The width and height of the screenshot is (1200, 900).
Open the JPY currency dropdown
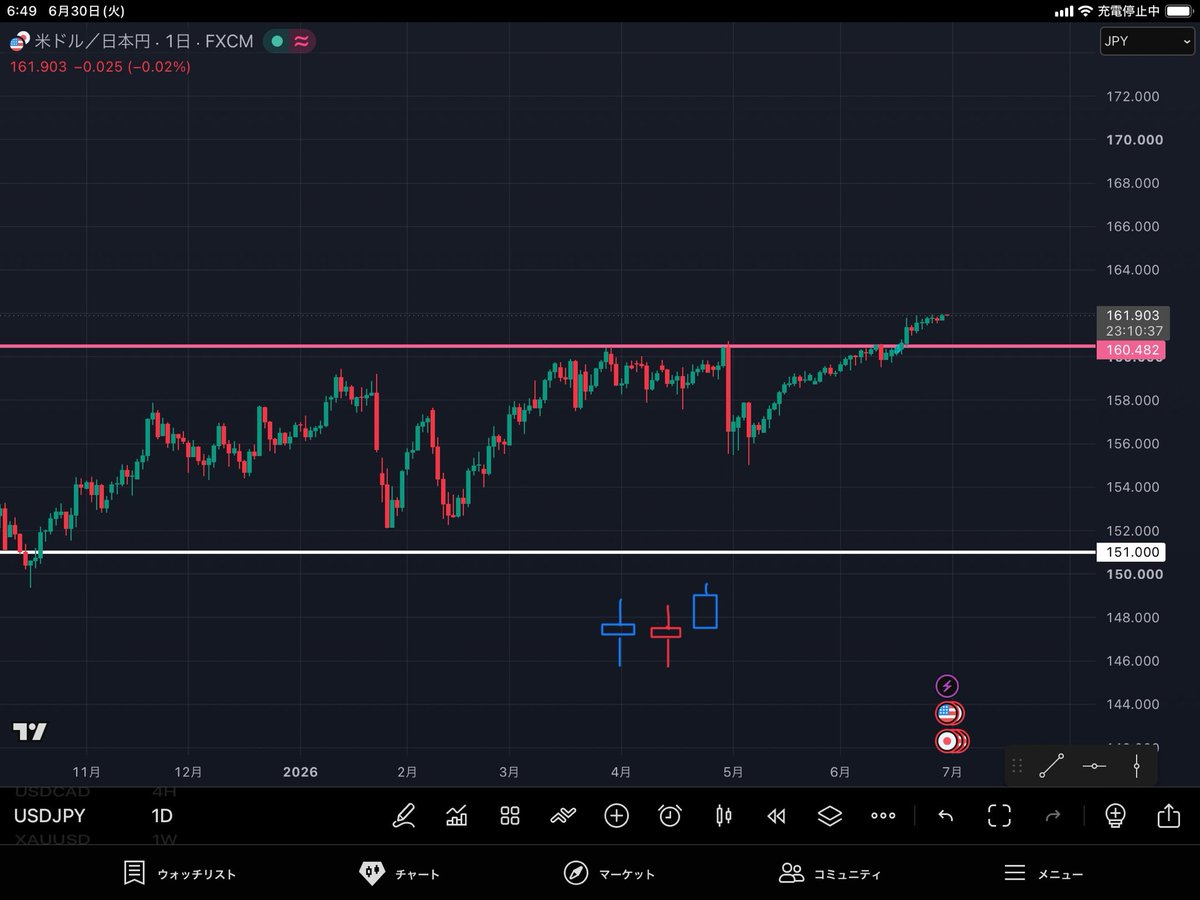click(1146, 41)
